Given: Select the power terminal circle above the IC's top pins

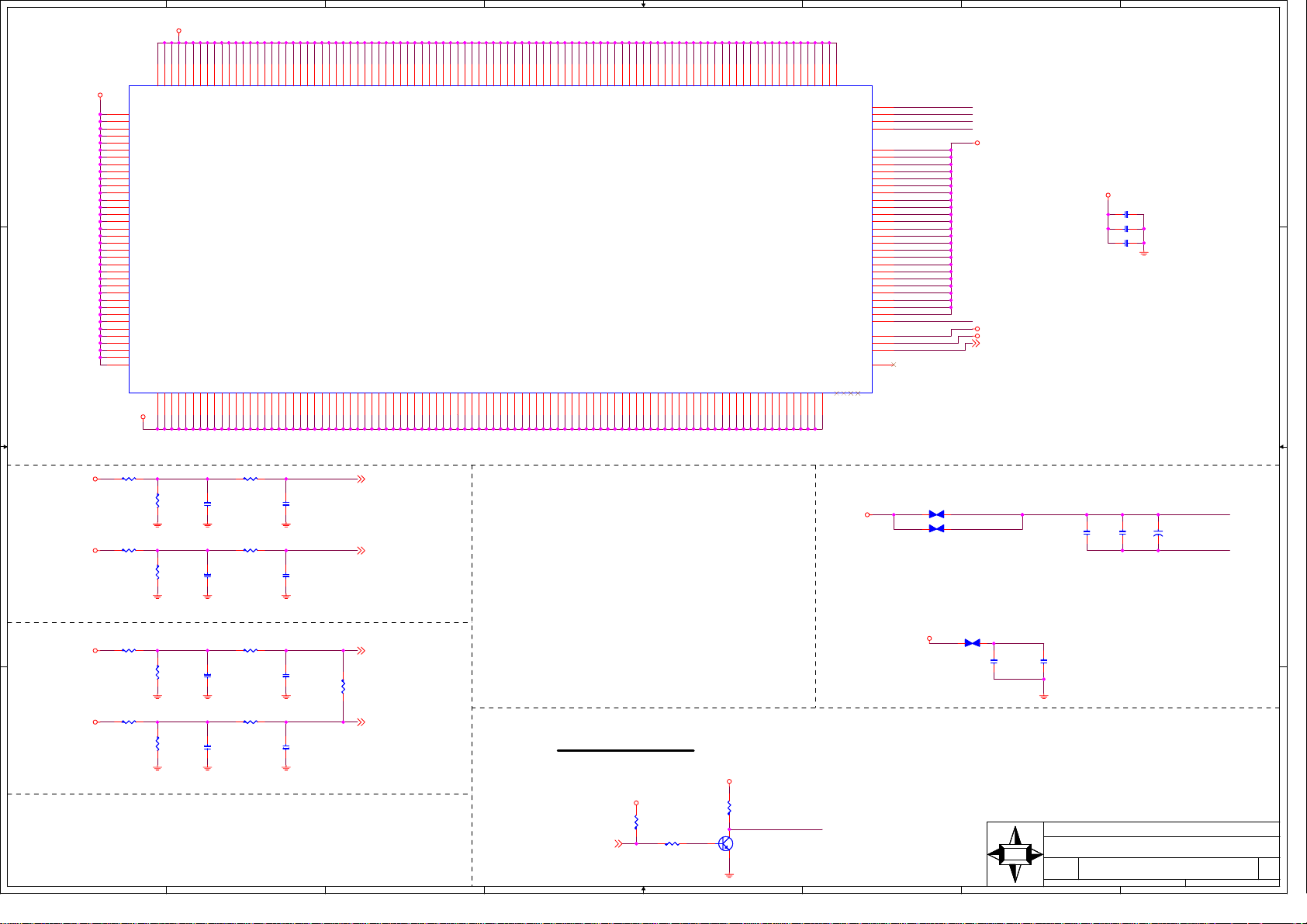Looking at the screenshot, I should coord(178,31).
